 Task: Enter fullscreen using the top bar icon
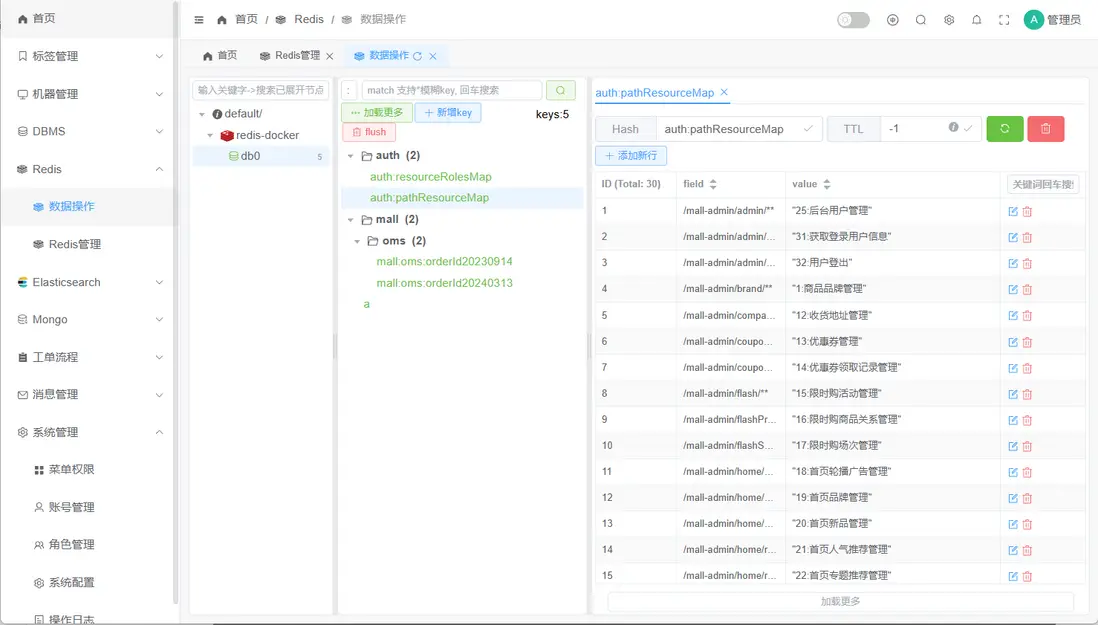(x=1004, y=20)
